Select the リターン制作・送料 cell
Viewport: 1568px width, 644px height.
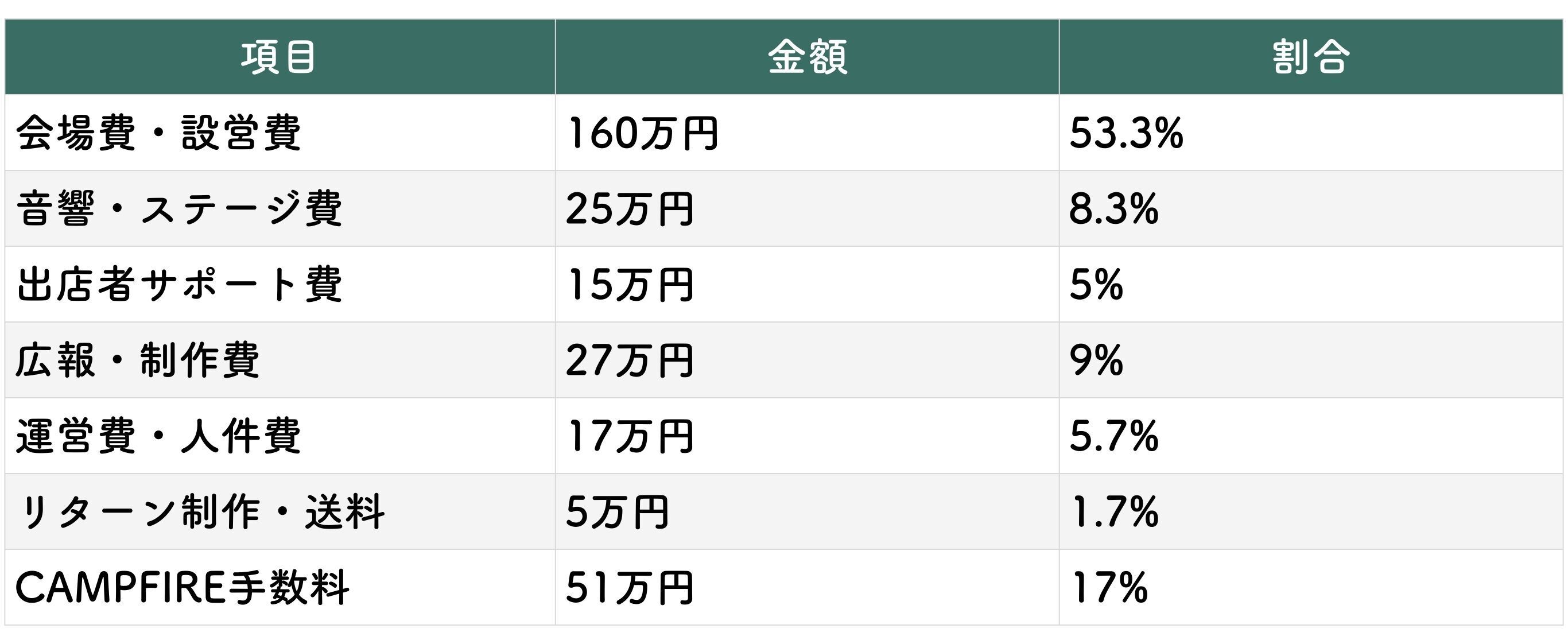coord(200,512)
